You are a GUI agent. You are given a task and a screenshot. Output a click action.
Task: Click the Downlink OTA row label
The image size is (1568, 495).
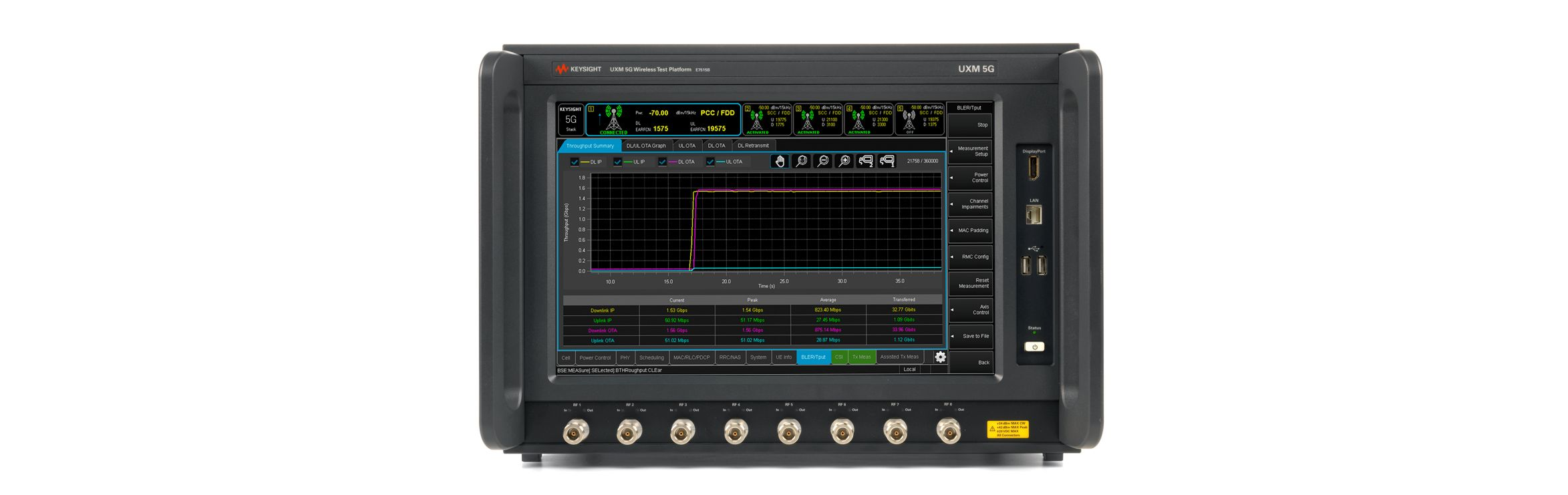pyautogui.click(x=602, y=331)
